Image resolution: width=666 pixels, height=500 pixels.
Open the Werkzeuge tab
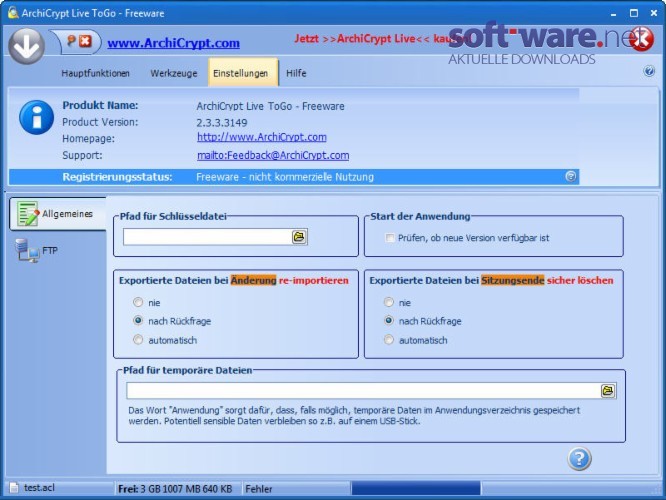click(174, 73)
